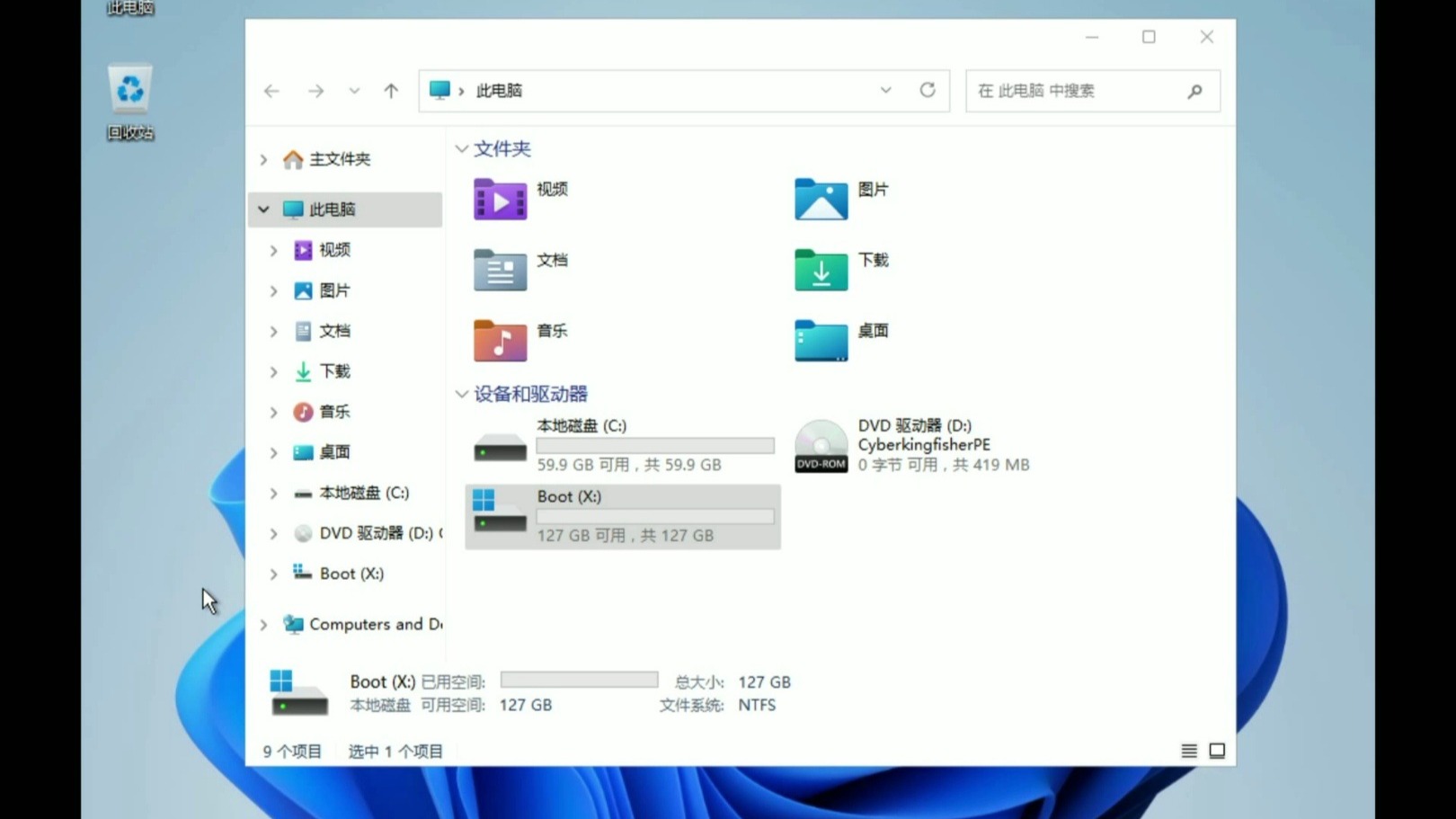Screen dimensions: 1456x819
Task: Go back with the back arrow
Action: 271,91
